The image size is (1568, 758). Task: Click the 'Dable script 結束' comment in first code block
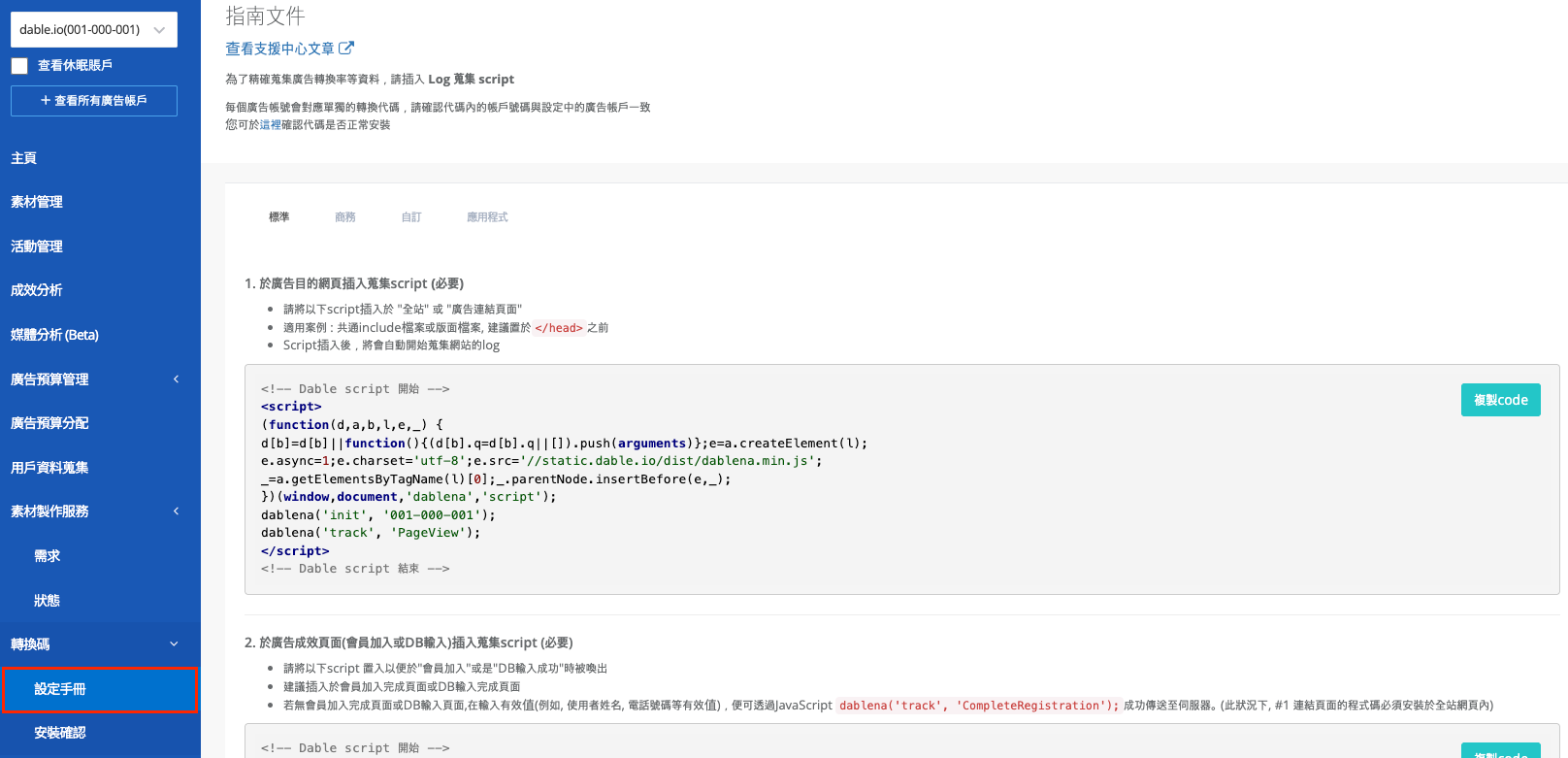pos(355,569)
